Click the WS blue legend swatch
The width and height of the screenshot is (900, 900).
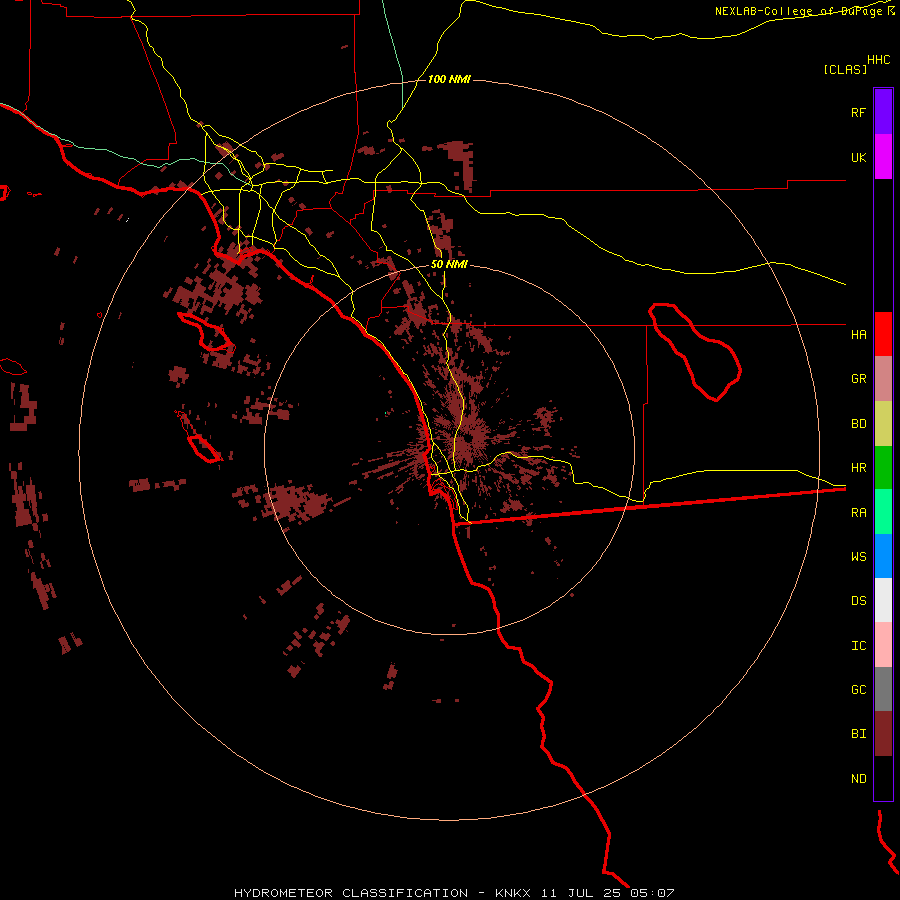click(x=883, y=556)
